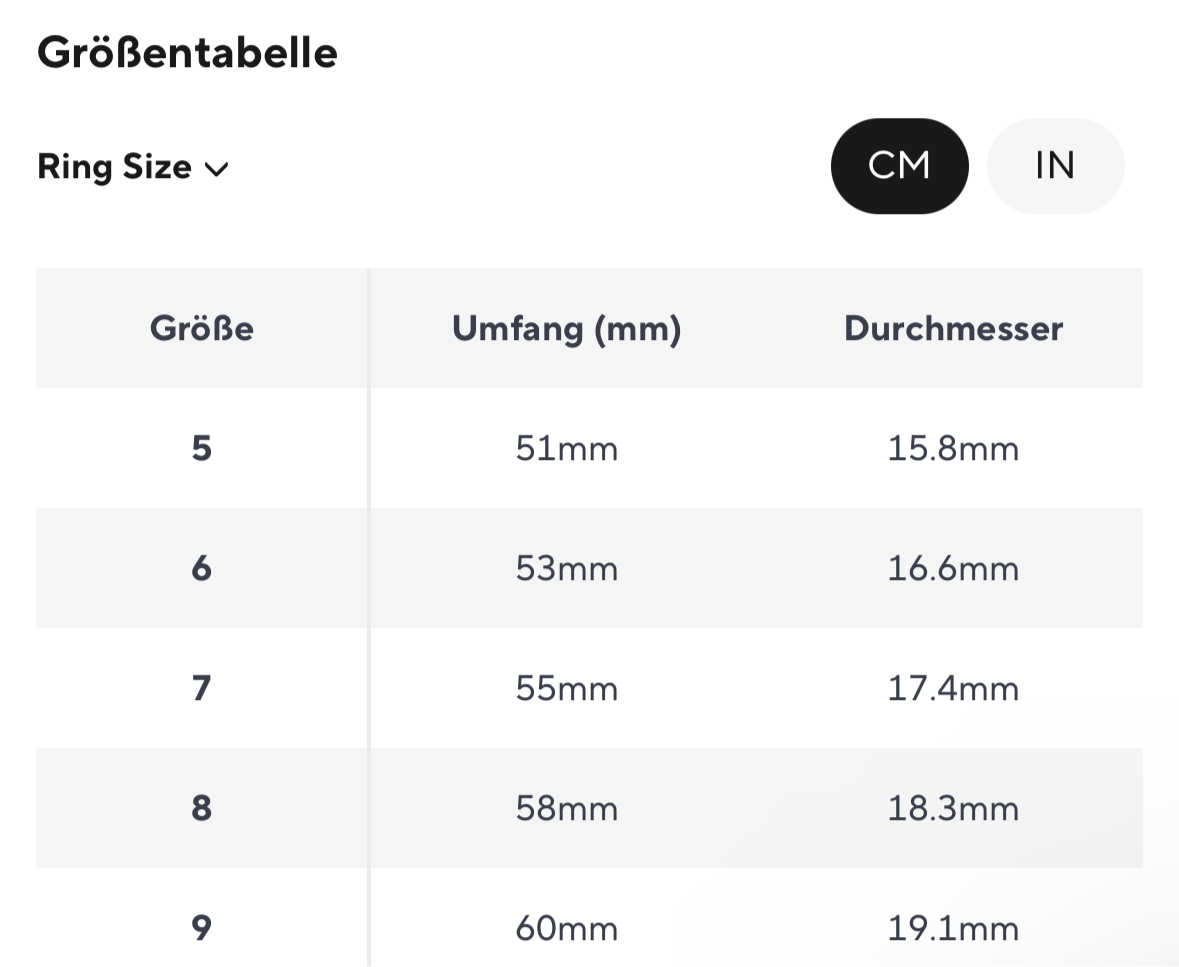This screenshot has width=1179, height=967.
Task: Click the 16.6mm diameter cell
Action: click(953, 568)
